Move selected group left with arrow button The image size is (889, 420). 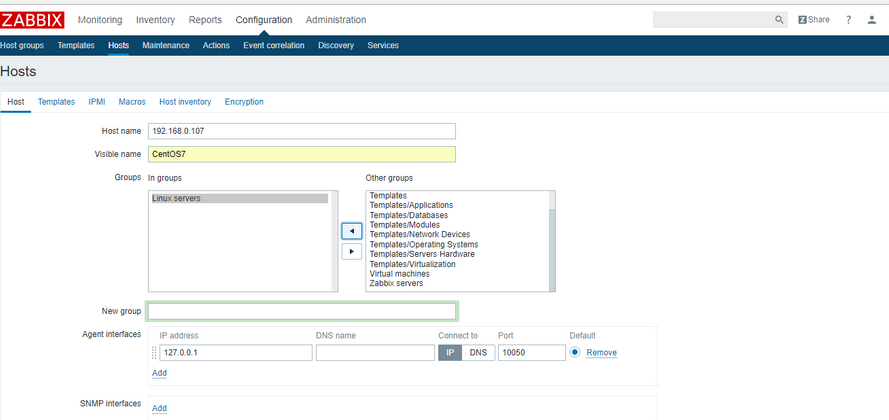pyautogui.click(x=352, y=231)
